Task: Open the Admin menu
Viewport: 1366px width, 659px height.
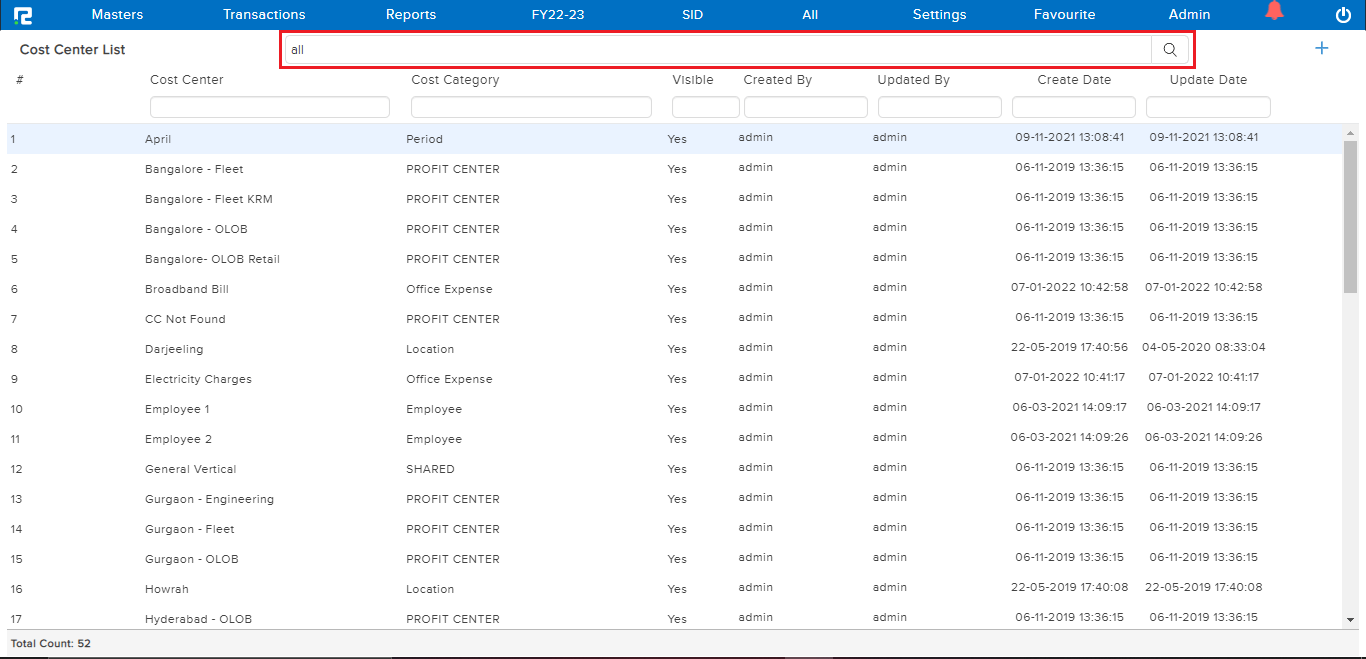Action: coord(1189,14)
